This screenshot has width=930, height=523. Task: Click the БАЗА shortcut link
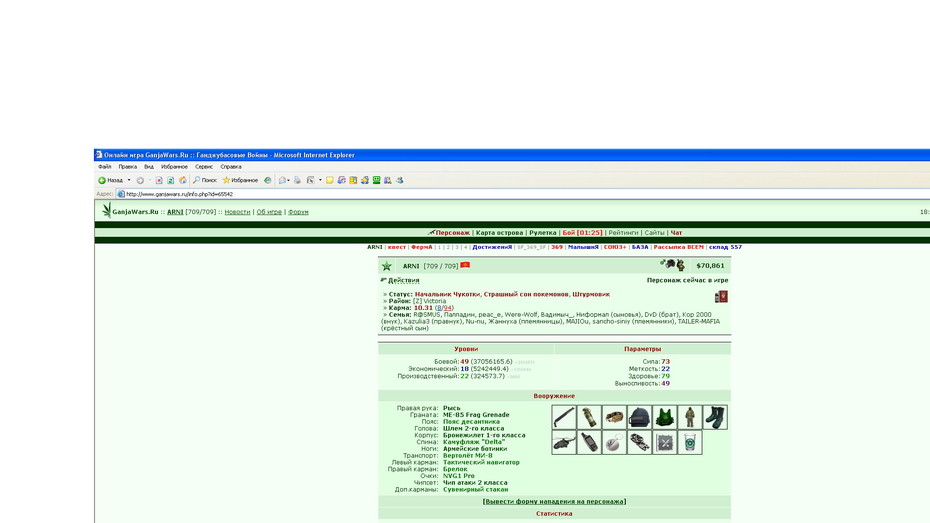tap(640, 247)
